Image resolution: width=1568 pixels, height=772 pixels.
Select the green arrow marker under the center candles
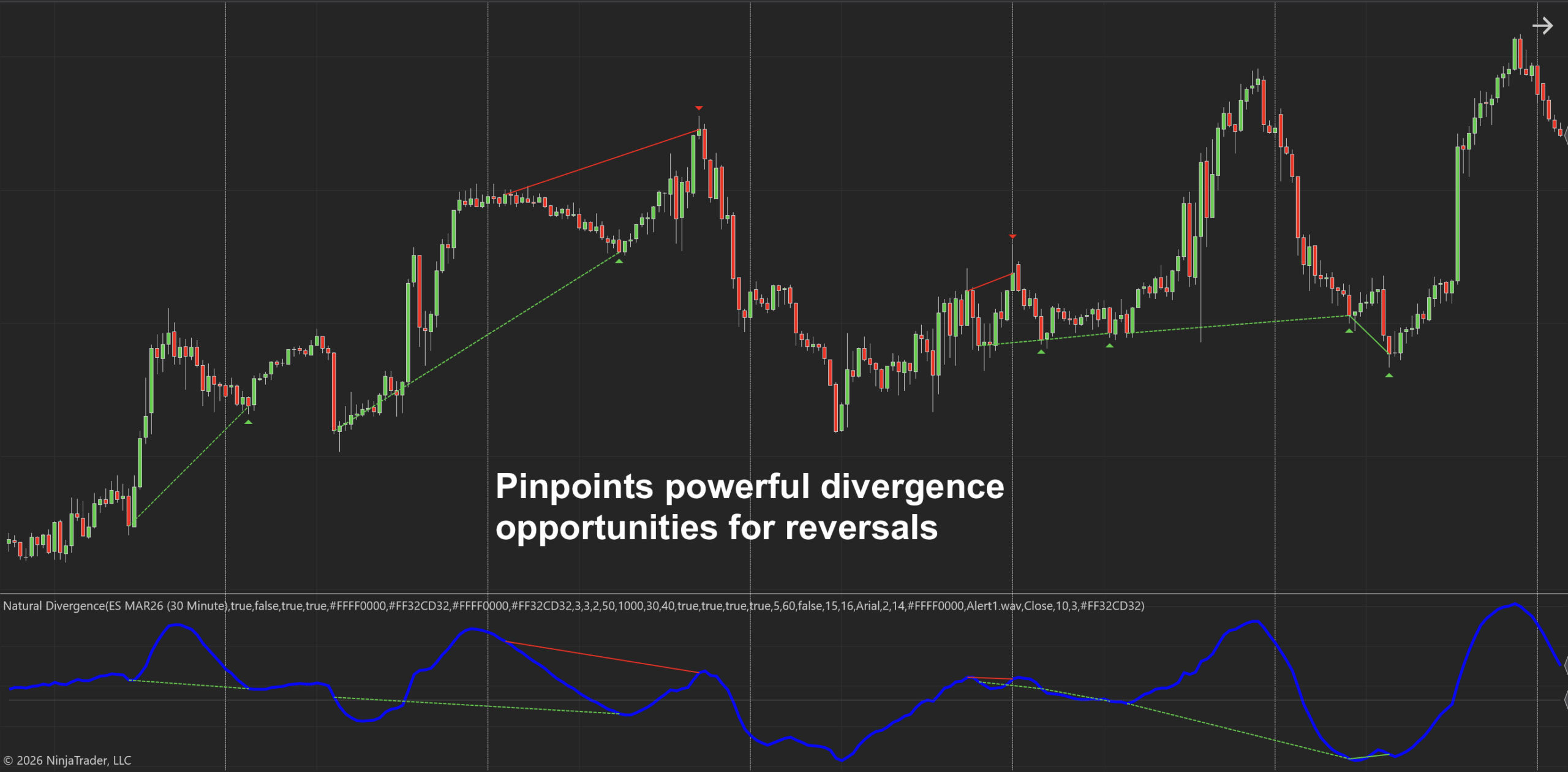[x=1041, y=352]
